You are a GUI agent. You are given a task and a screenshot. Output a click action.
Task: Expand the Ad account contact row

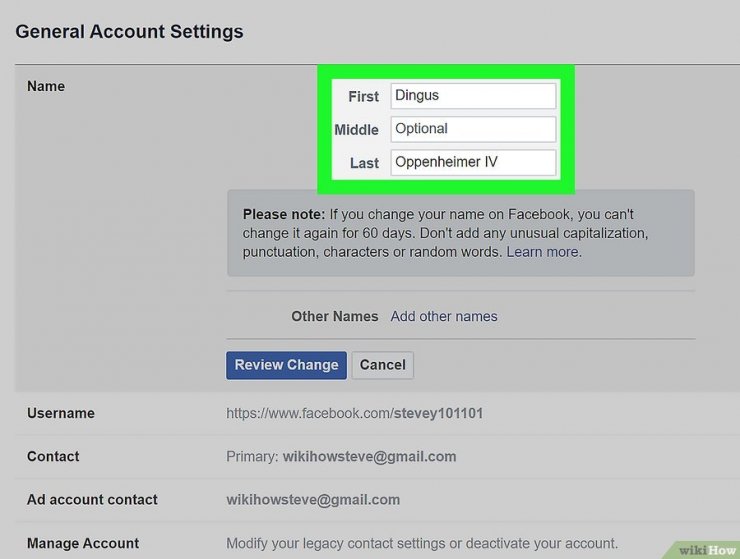92,500
